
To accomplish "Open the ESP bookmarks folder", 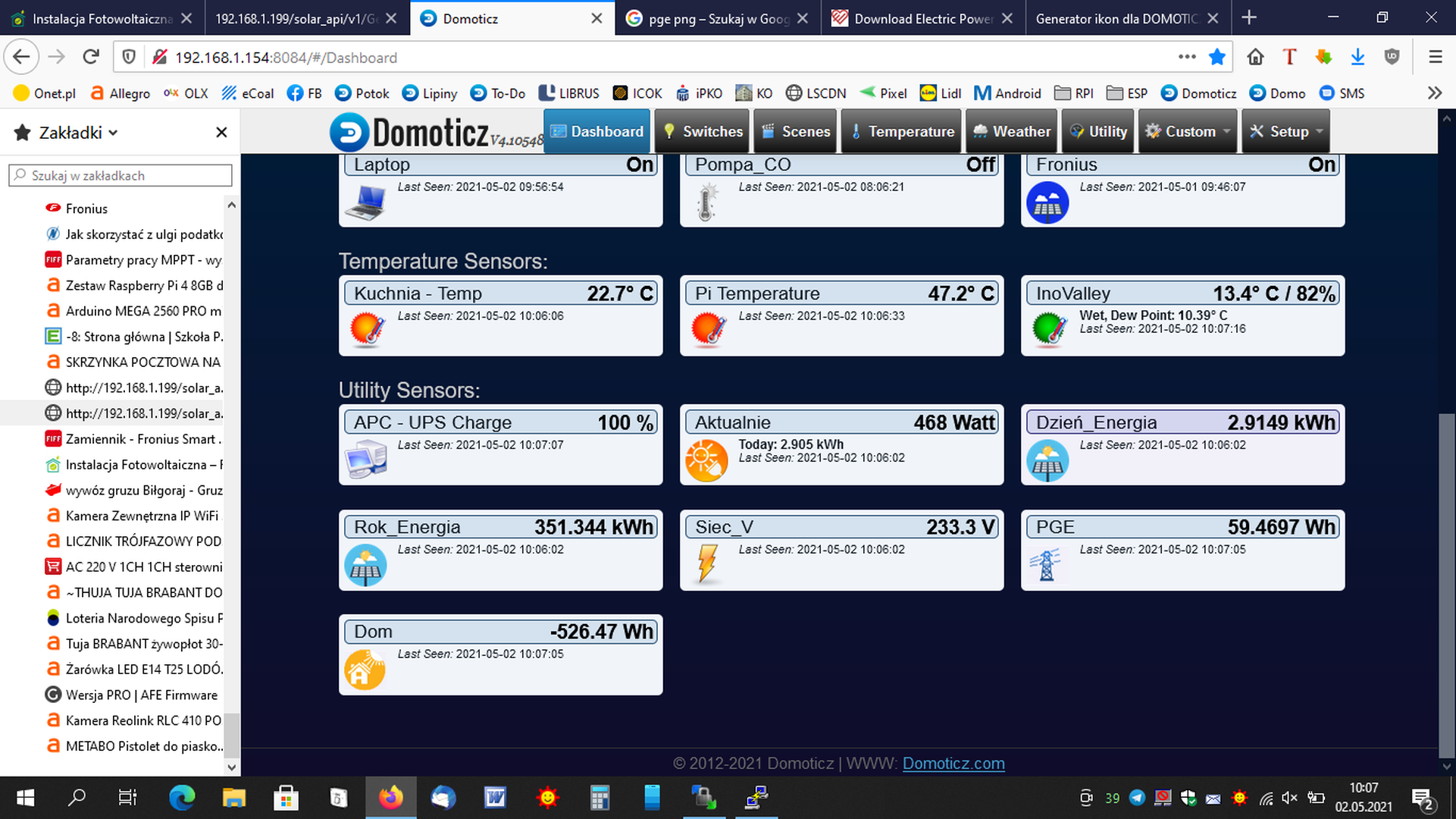I will [1127, 93].
